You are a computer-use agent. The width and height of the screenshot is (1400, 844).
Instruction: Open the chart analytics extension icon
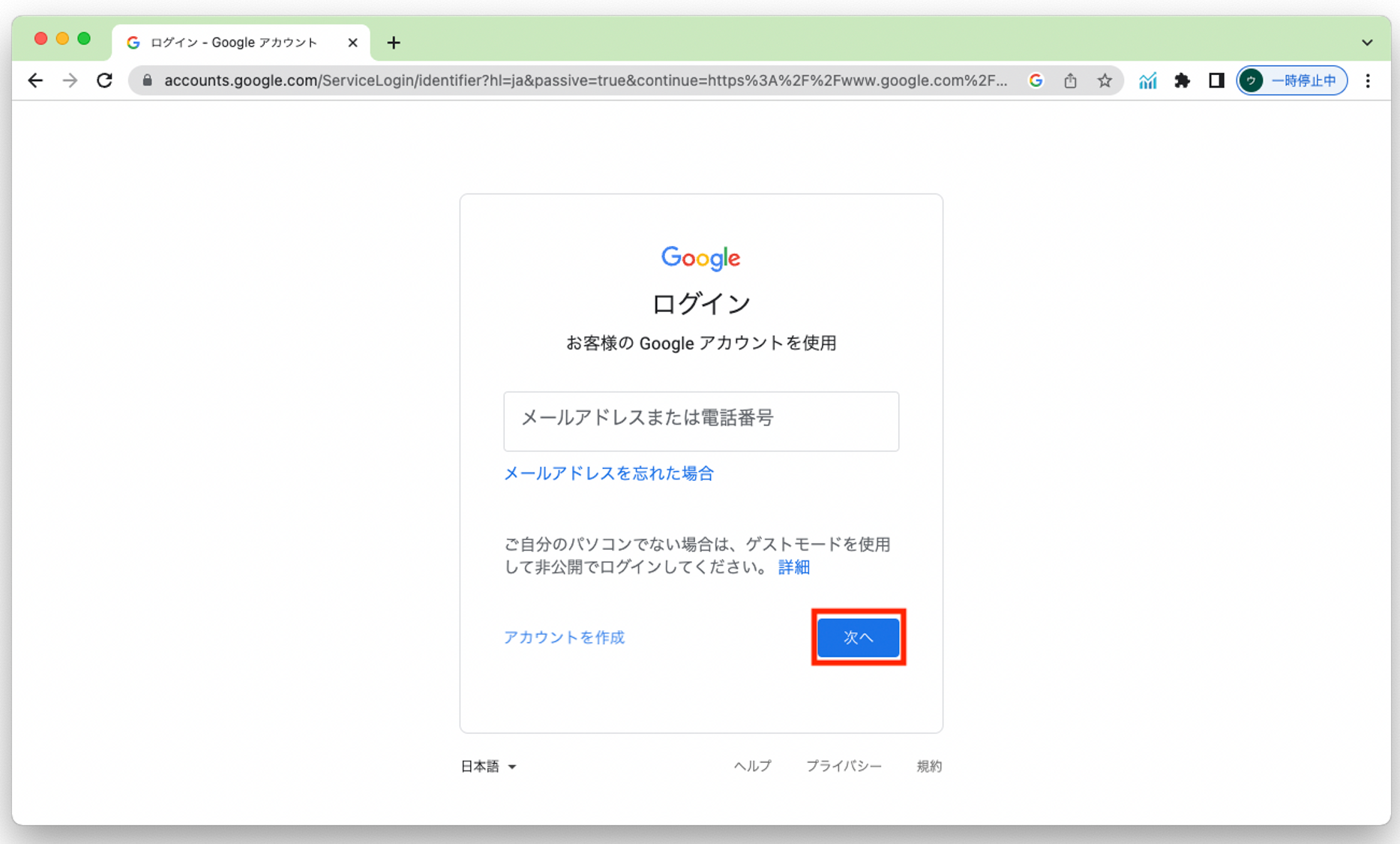pos(1147,80)
